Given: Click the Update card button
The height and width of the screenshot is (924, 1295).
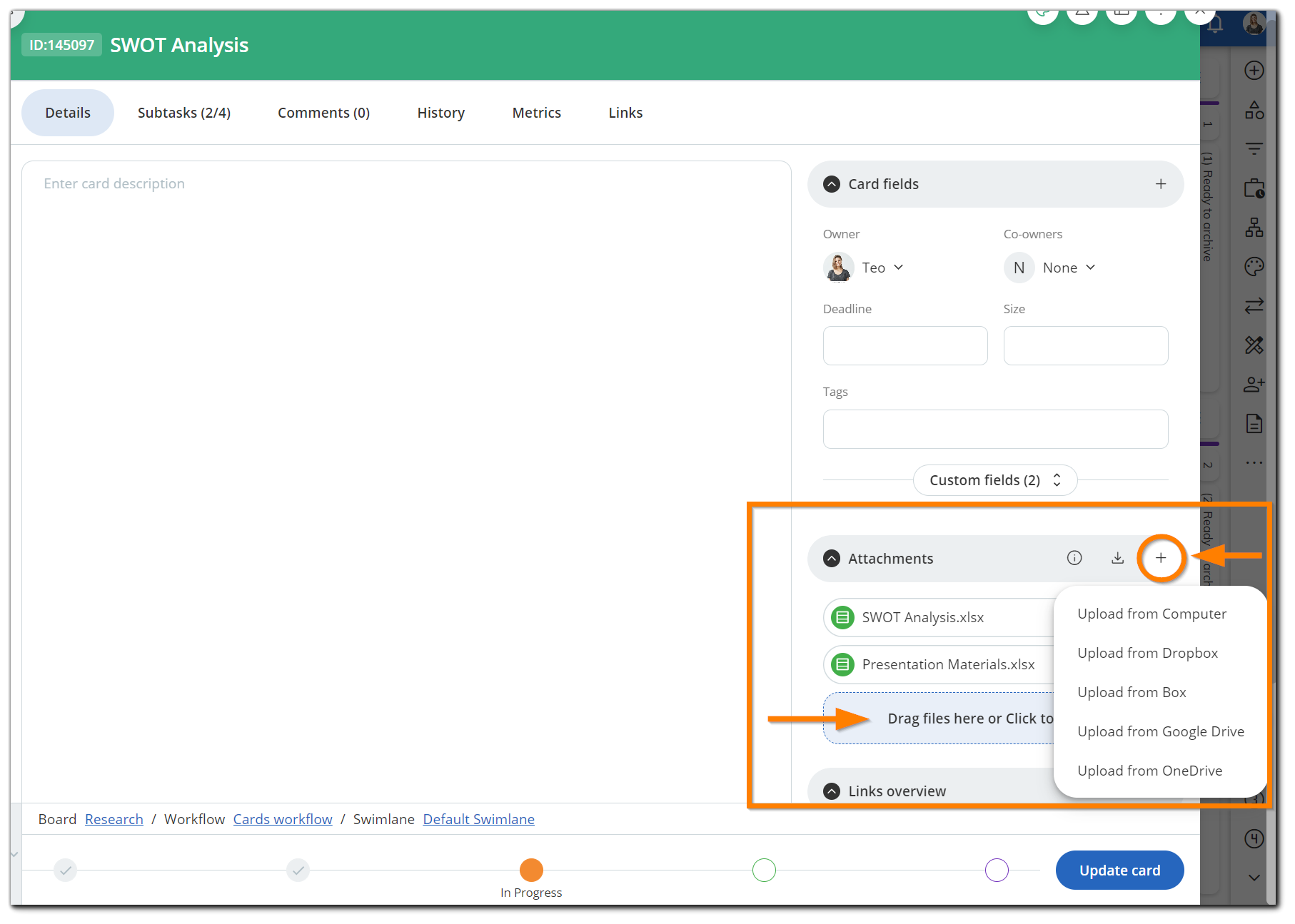Looking at the screenshot, I should click(x=1119, y=870).
